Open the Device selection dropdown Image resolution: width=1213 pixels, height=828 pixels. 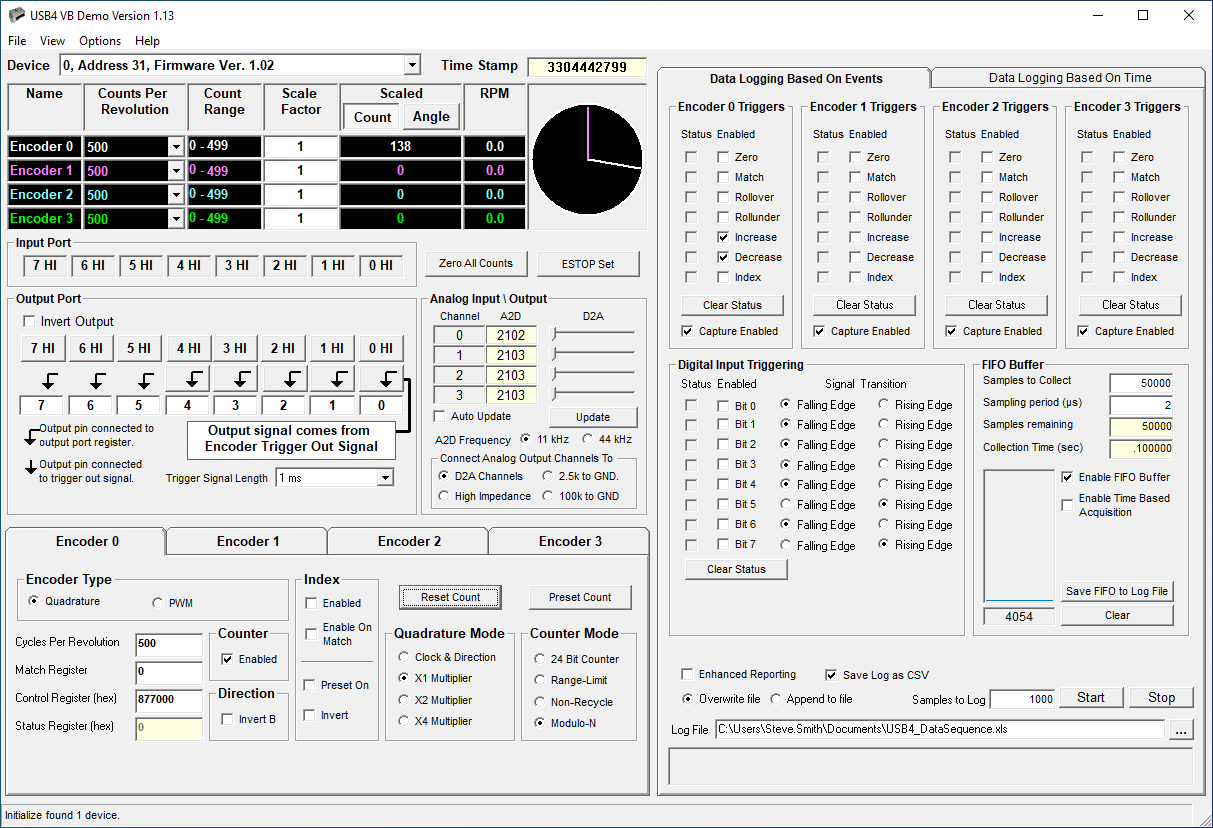point(415,64)
